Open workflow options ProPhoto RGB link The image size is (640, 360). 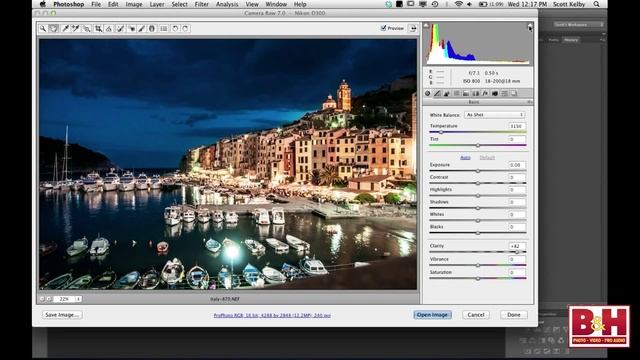(272, 316)
